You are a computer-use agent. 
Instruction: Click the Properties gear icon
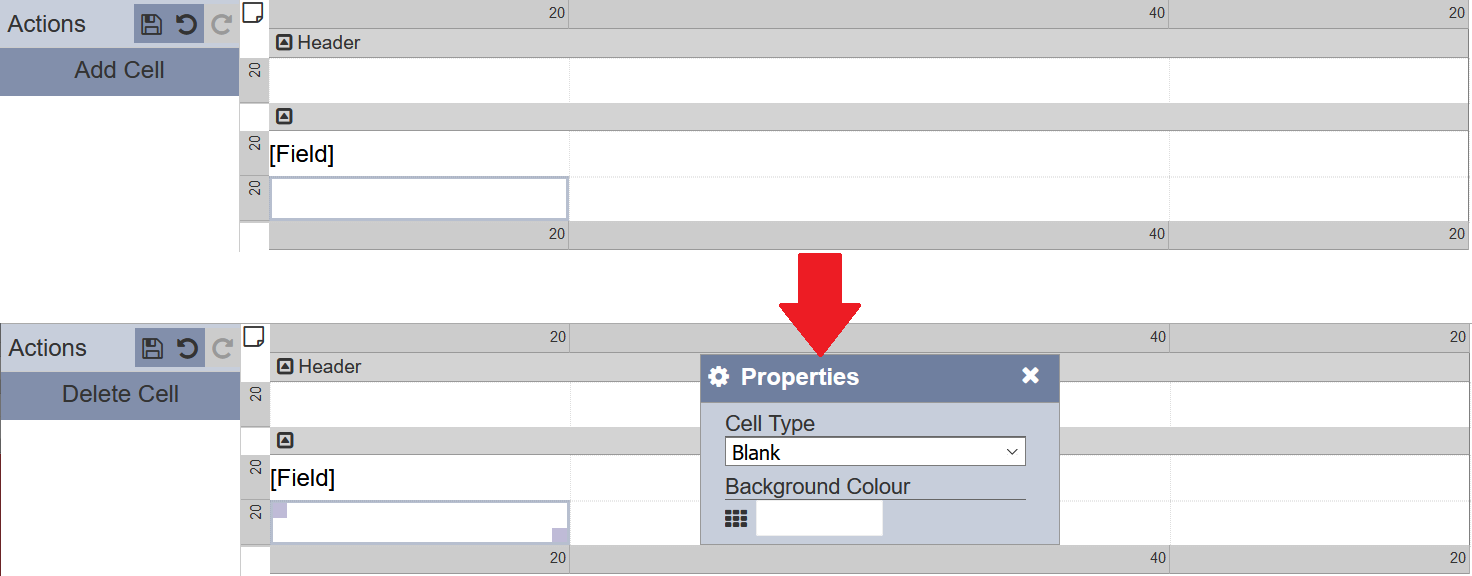pos(718,377)
